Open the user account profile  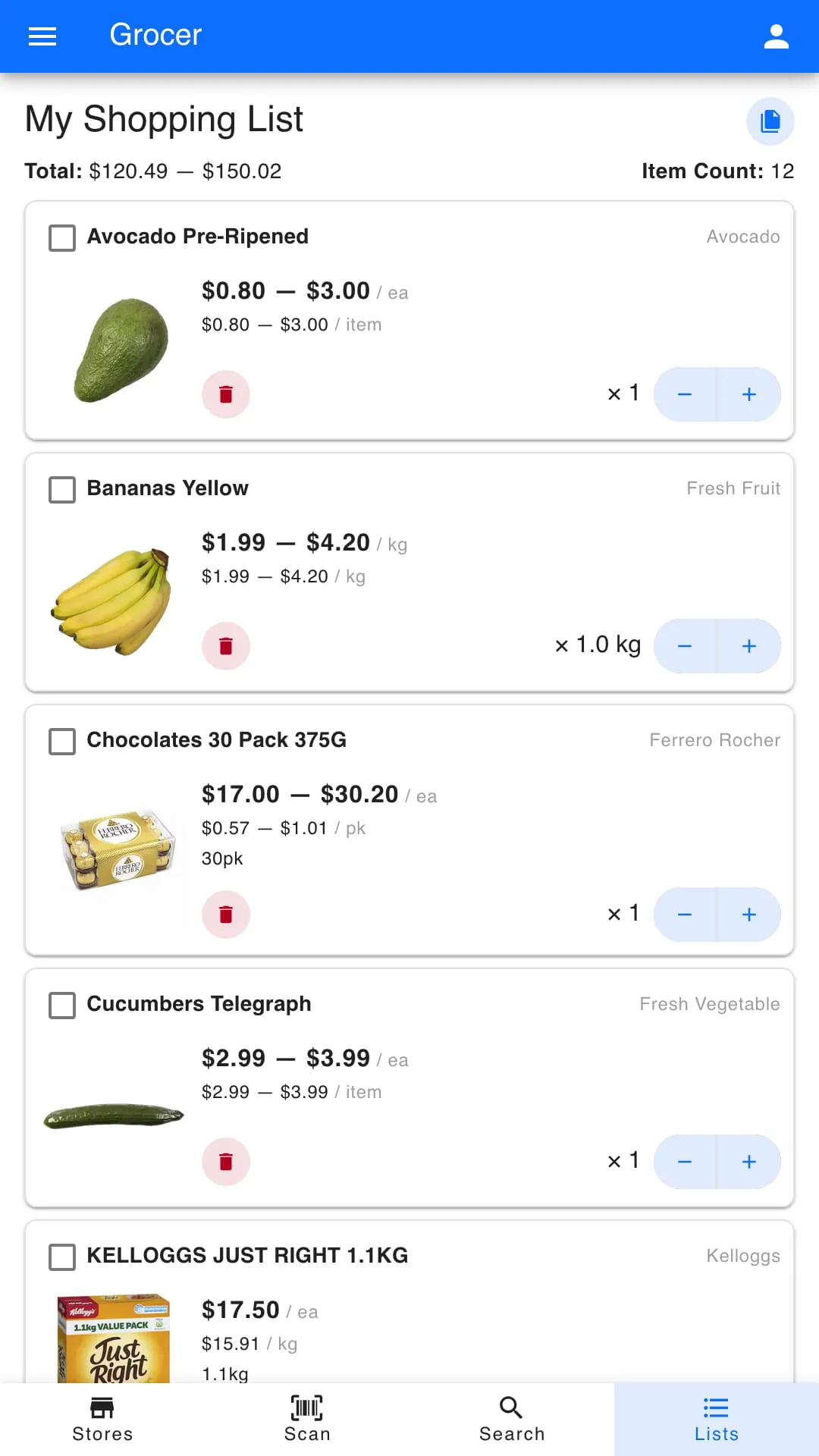coord(776,36)
